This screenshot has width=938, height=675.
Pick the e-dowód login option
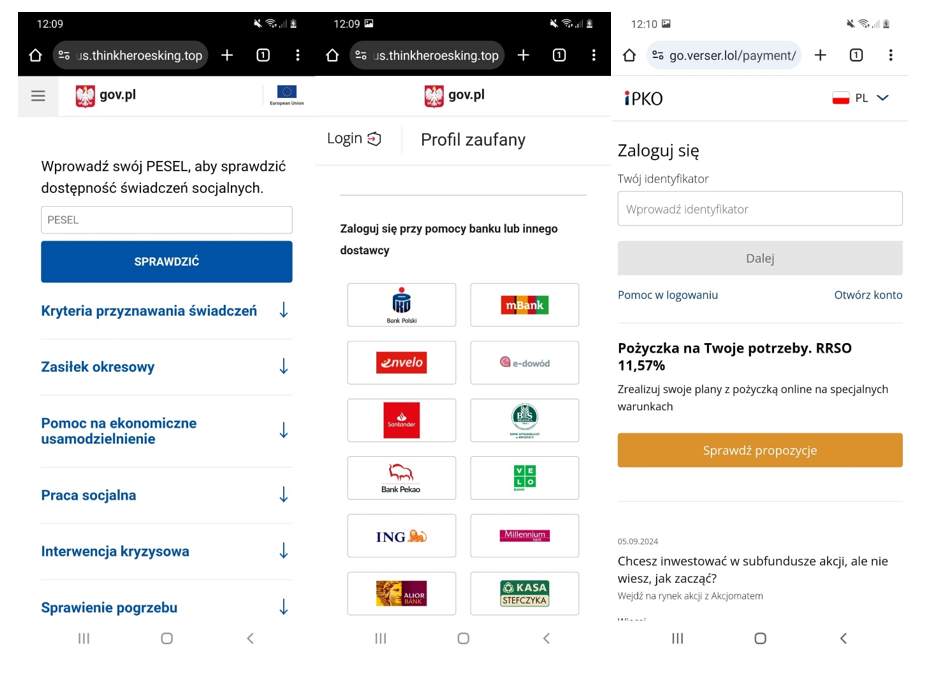click(524, 363)
